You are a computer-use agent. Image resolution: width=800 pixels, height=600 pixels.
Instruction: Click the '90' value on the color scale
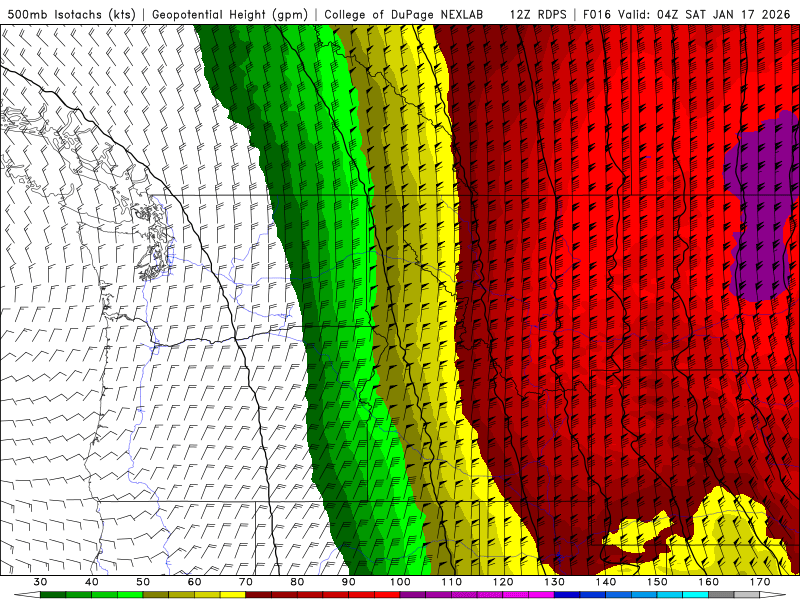tap(349, 582)
